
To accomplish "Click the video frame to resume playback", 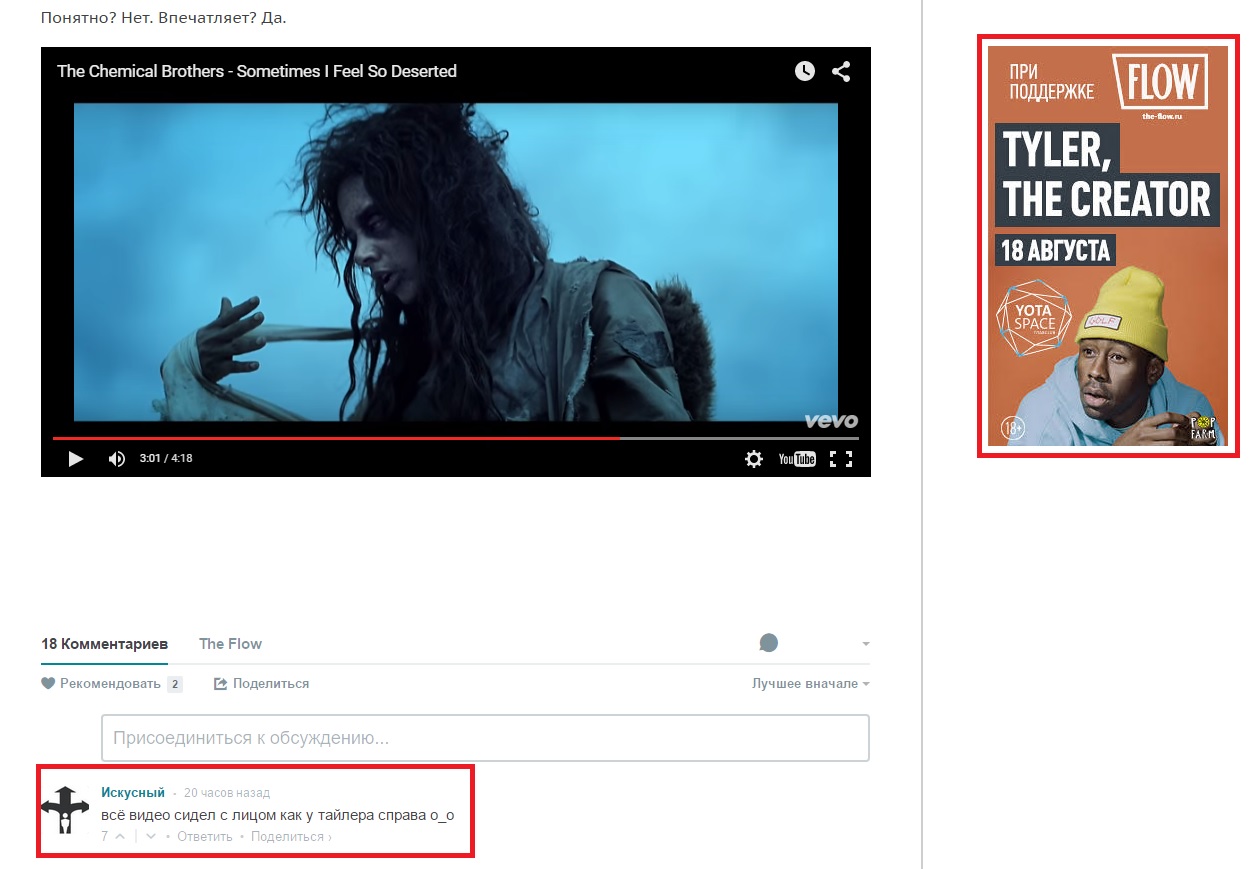I will tap(456, 262).
